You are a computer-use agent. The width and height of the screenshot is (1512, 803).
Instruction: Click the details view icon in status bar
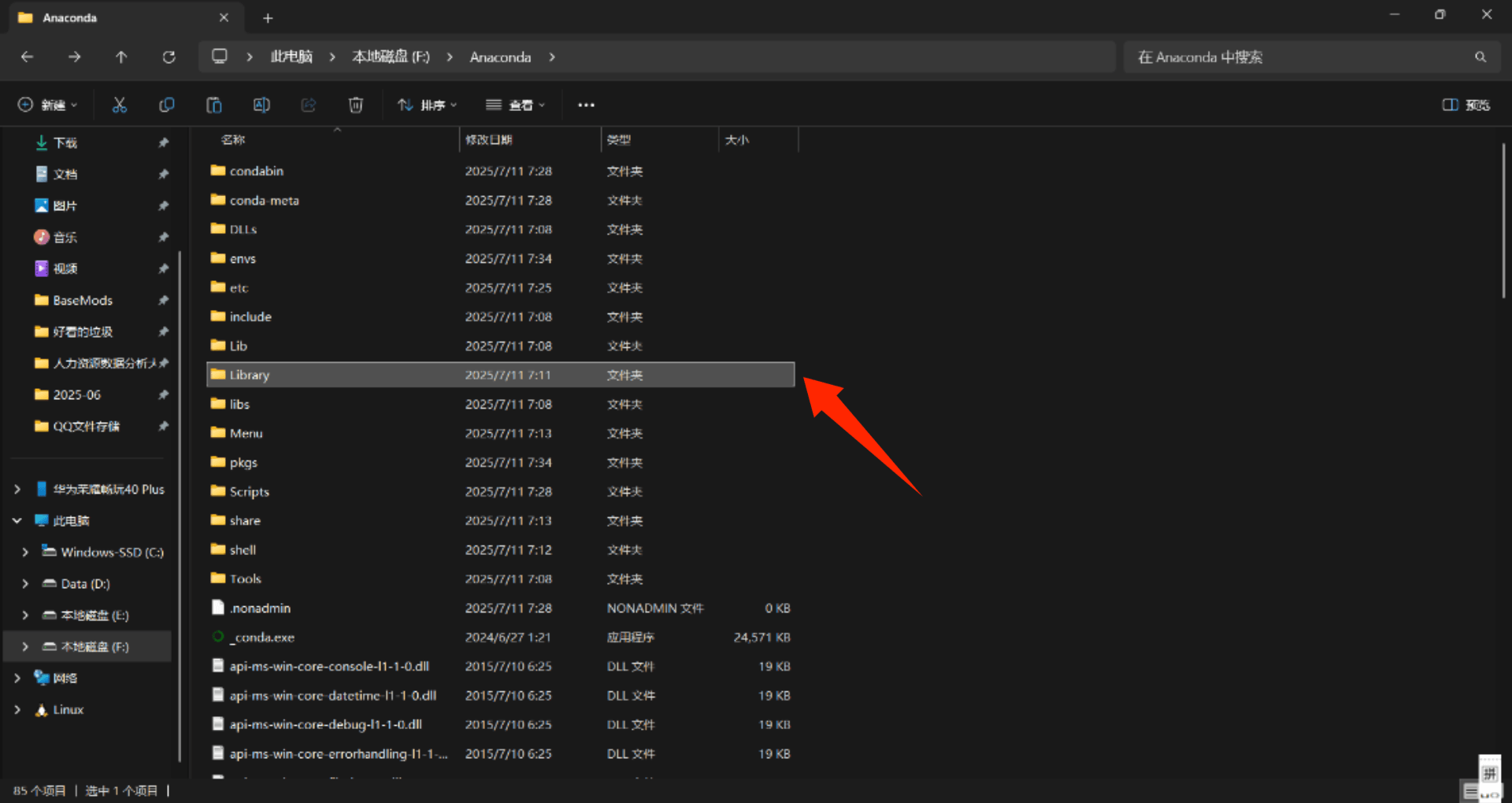(1471, 791)
